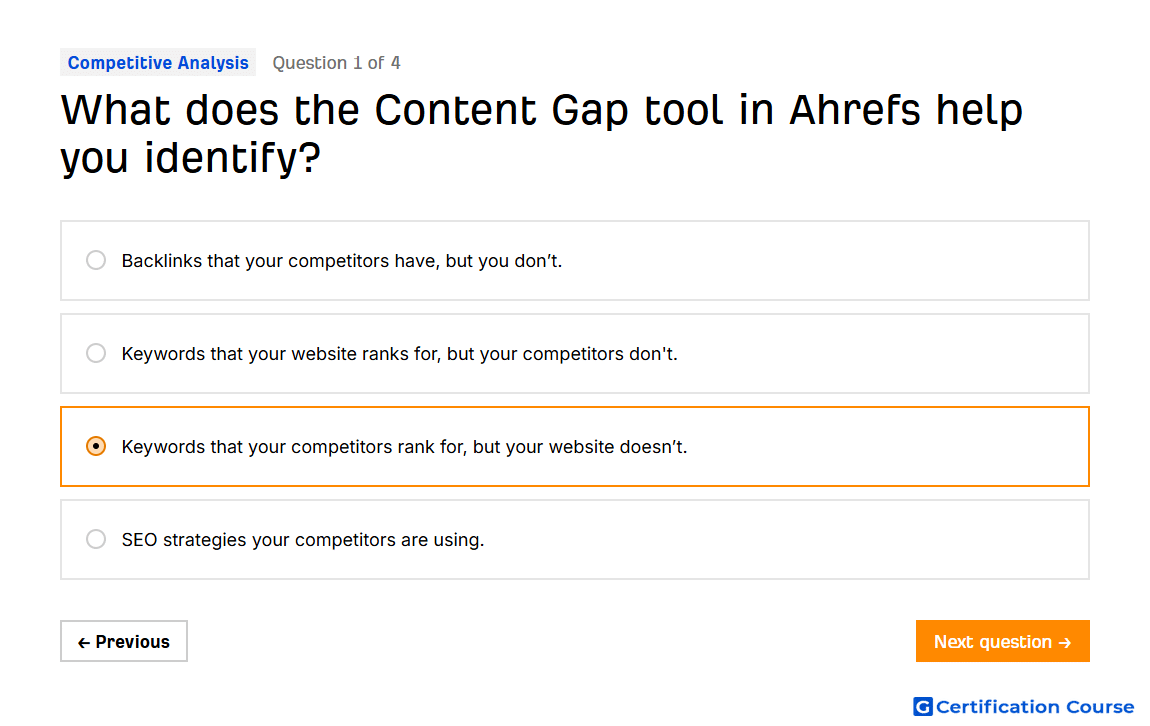Viewport: 1150px width, 726px height.
Task: Click the Content Gap question heading
Action: point(541,133)
